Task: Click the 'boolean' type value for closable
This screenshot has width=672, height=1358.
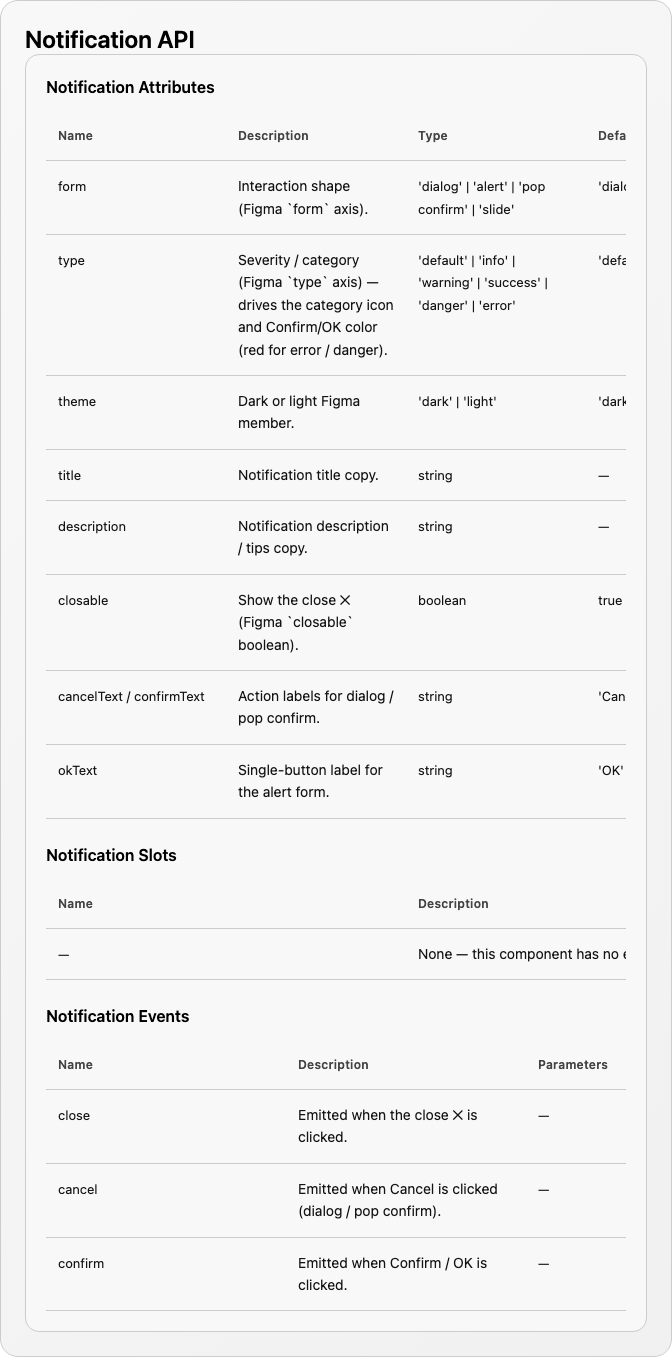Action: pyautogui.click(x=442, y=600)
